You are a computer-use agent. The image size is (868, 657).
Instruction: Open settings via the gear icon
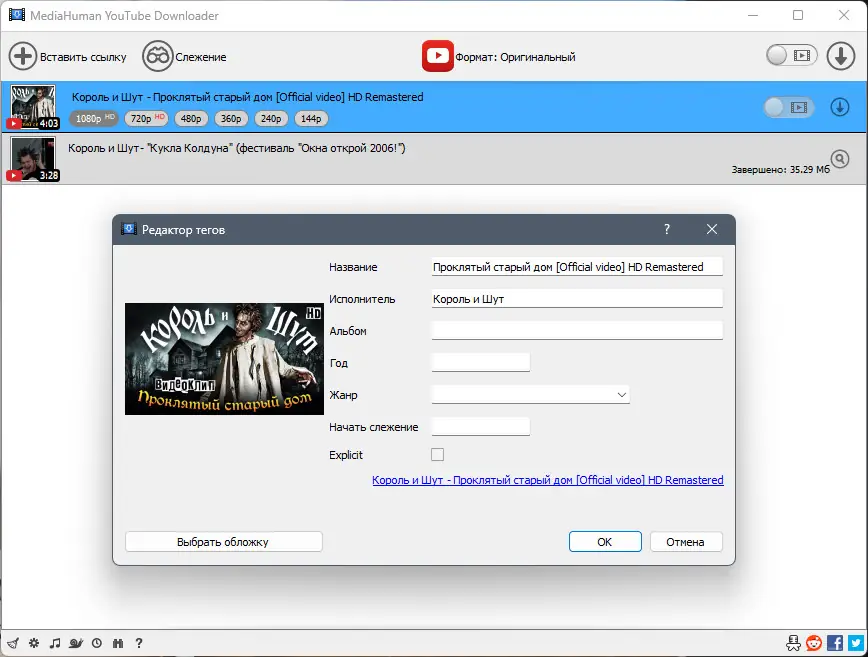click(x=34, y=643)
